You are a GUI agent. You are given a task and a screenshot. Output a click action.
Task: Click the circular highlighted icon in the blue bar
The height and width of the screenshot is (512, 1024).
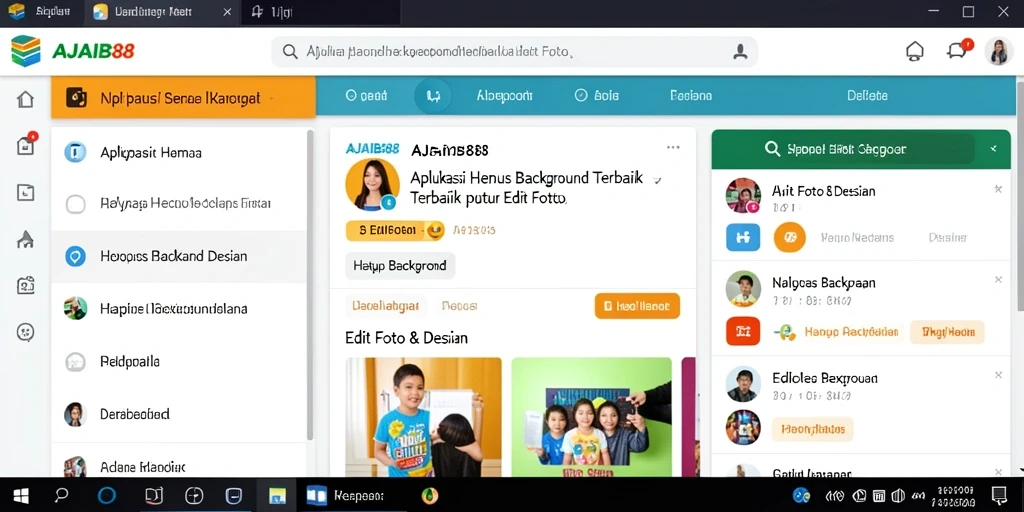tap(432, 96)
